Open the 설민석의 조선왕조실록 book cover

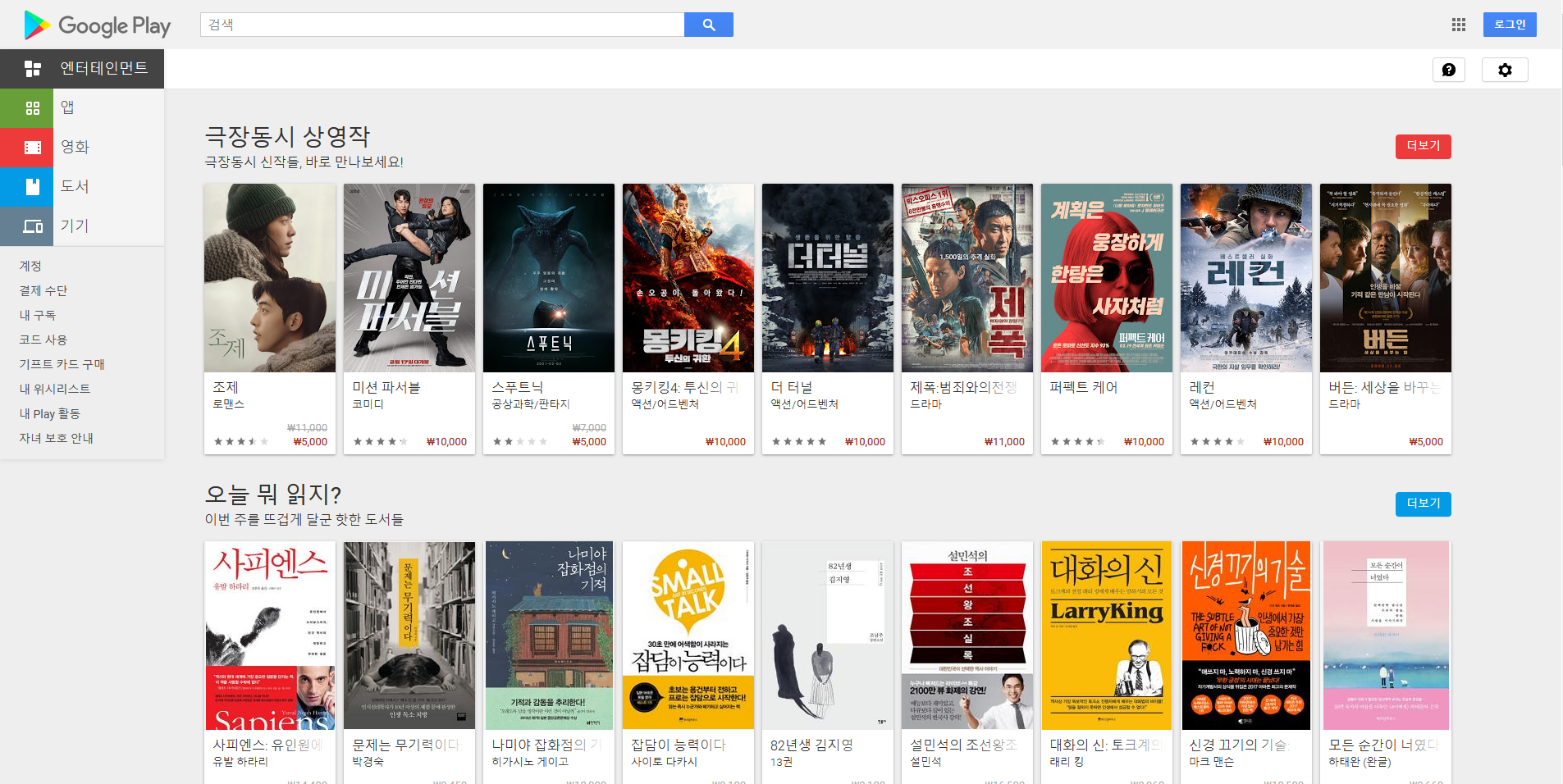pos(967,636)
